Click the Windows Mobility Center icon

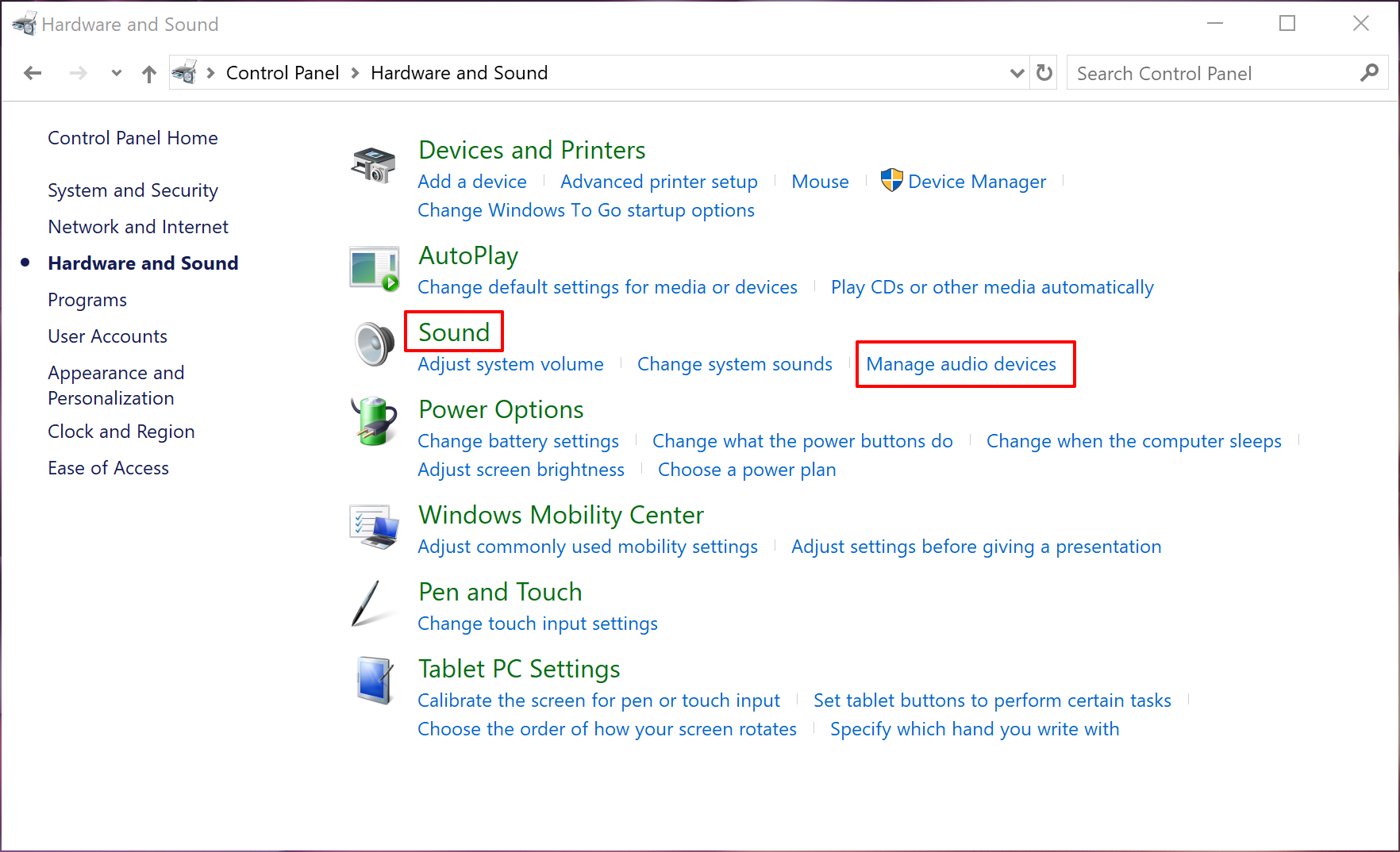pyautogui.click(x=374, y=526)
